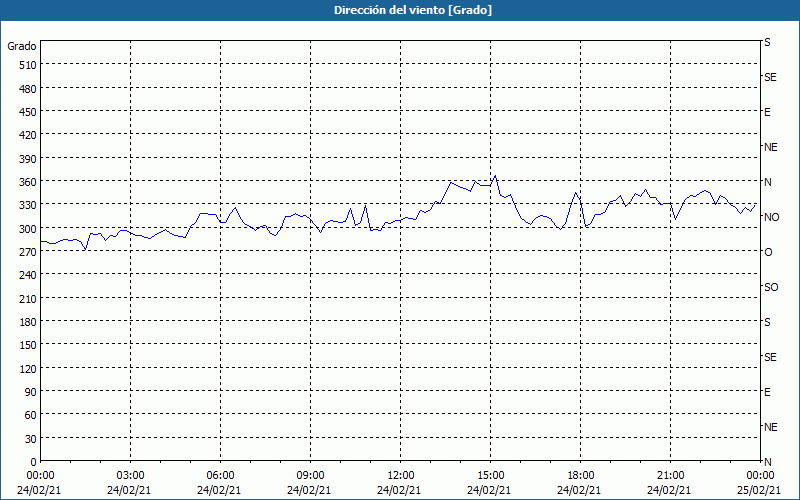Select the 120 degree axis label

pos(29,369)
